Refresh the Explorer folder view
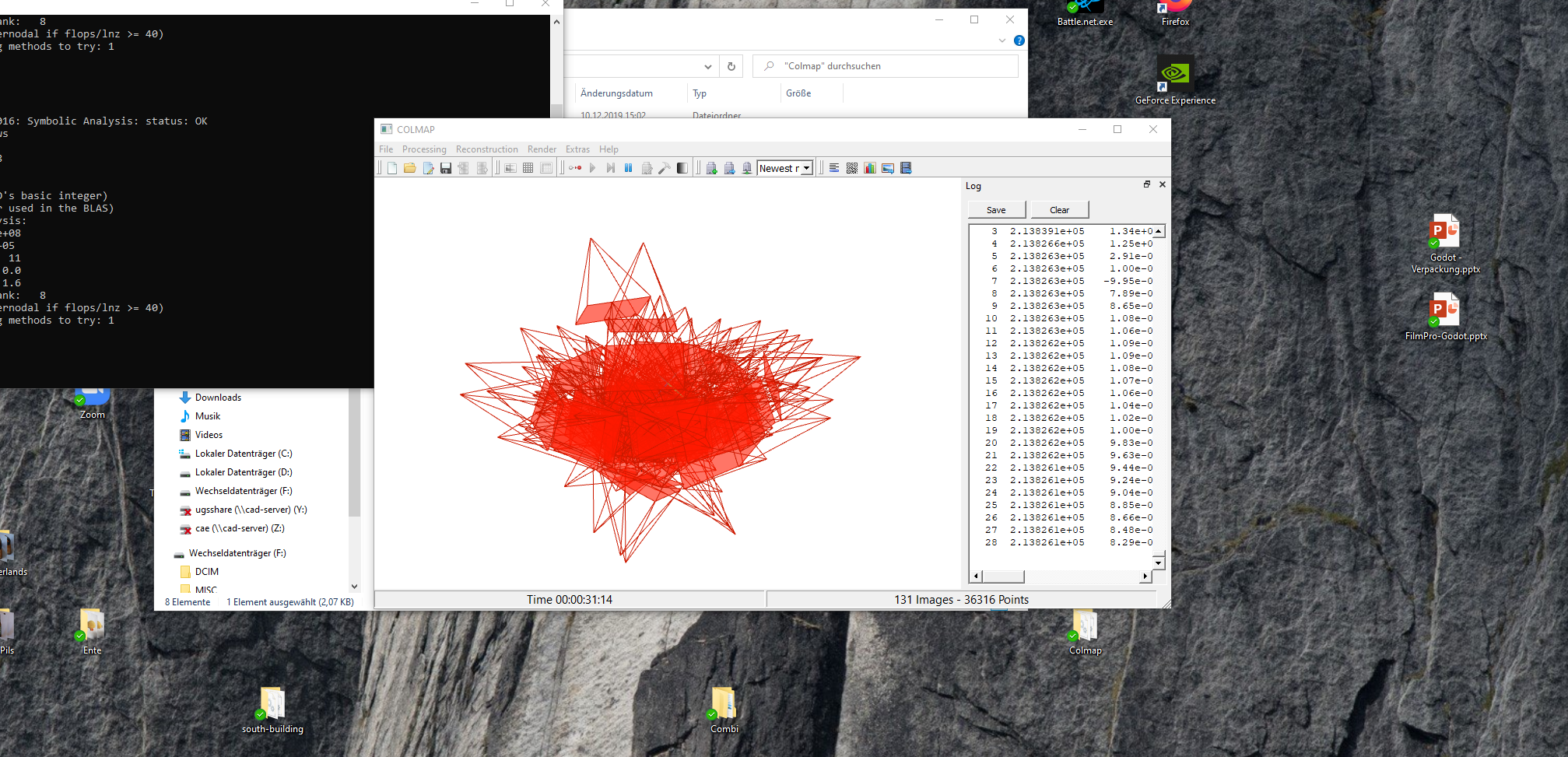 click(731, 66)
